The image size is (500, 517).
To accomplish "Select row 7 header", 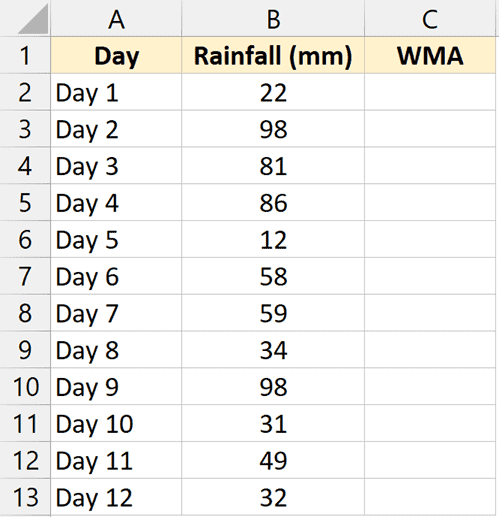I will click(x=25, y=276).
